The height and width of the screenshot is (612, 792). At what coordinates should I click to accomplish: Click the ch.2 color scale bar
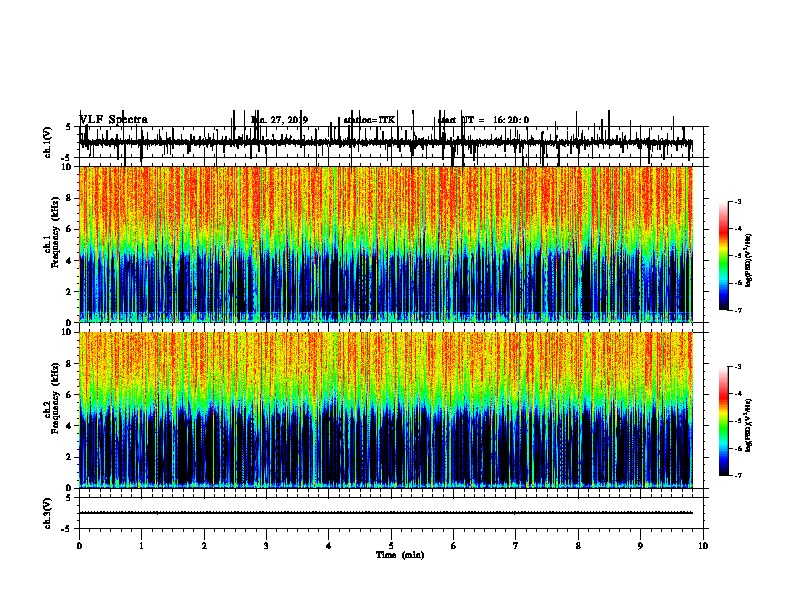[x=724, y=421]
